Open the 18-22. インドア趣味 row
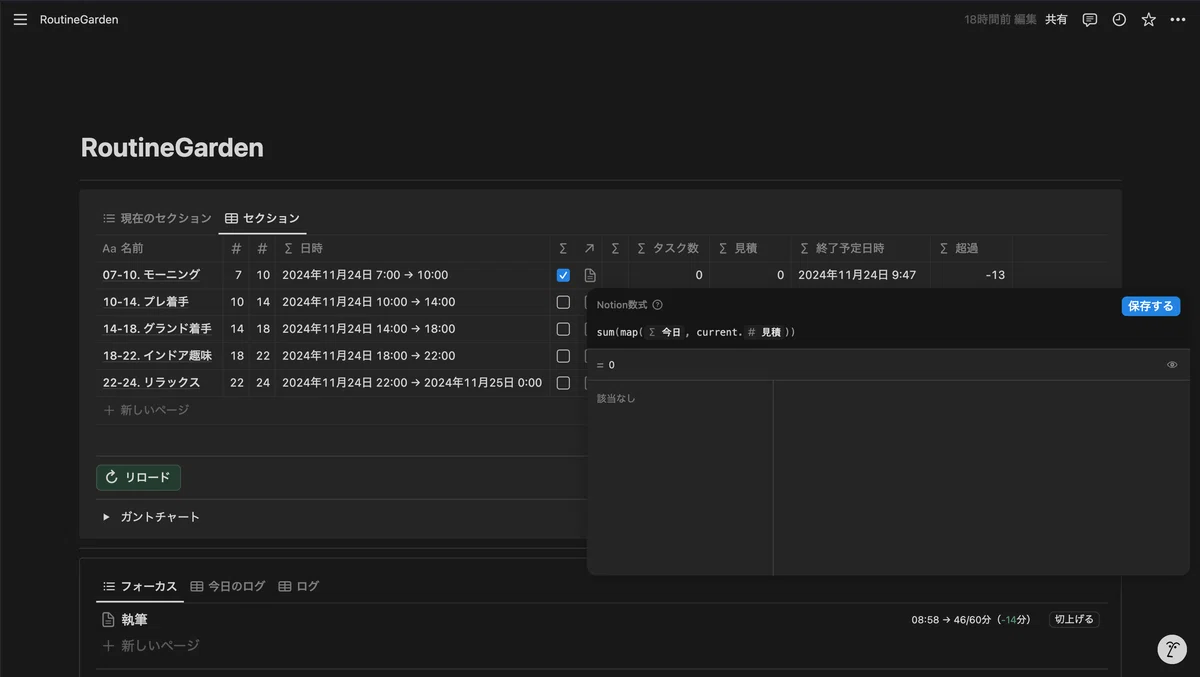This screenshot has width=1200, height=677. pyautogui.click(x=157, y=356)
